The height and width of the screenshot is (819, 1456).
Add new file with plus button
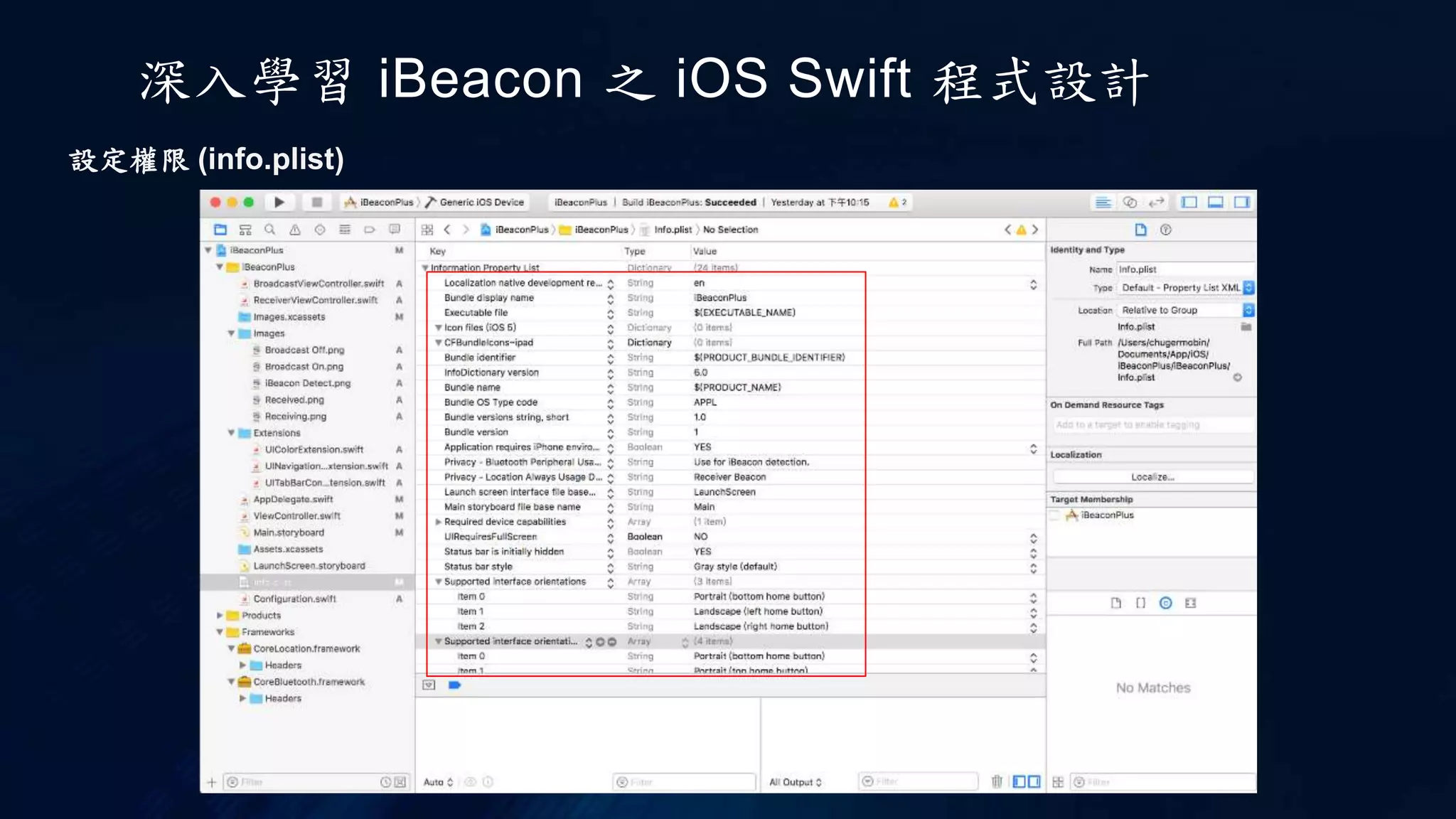click(211, 782)
